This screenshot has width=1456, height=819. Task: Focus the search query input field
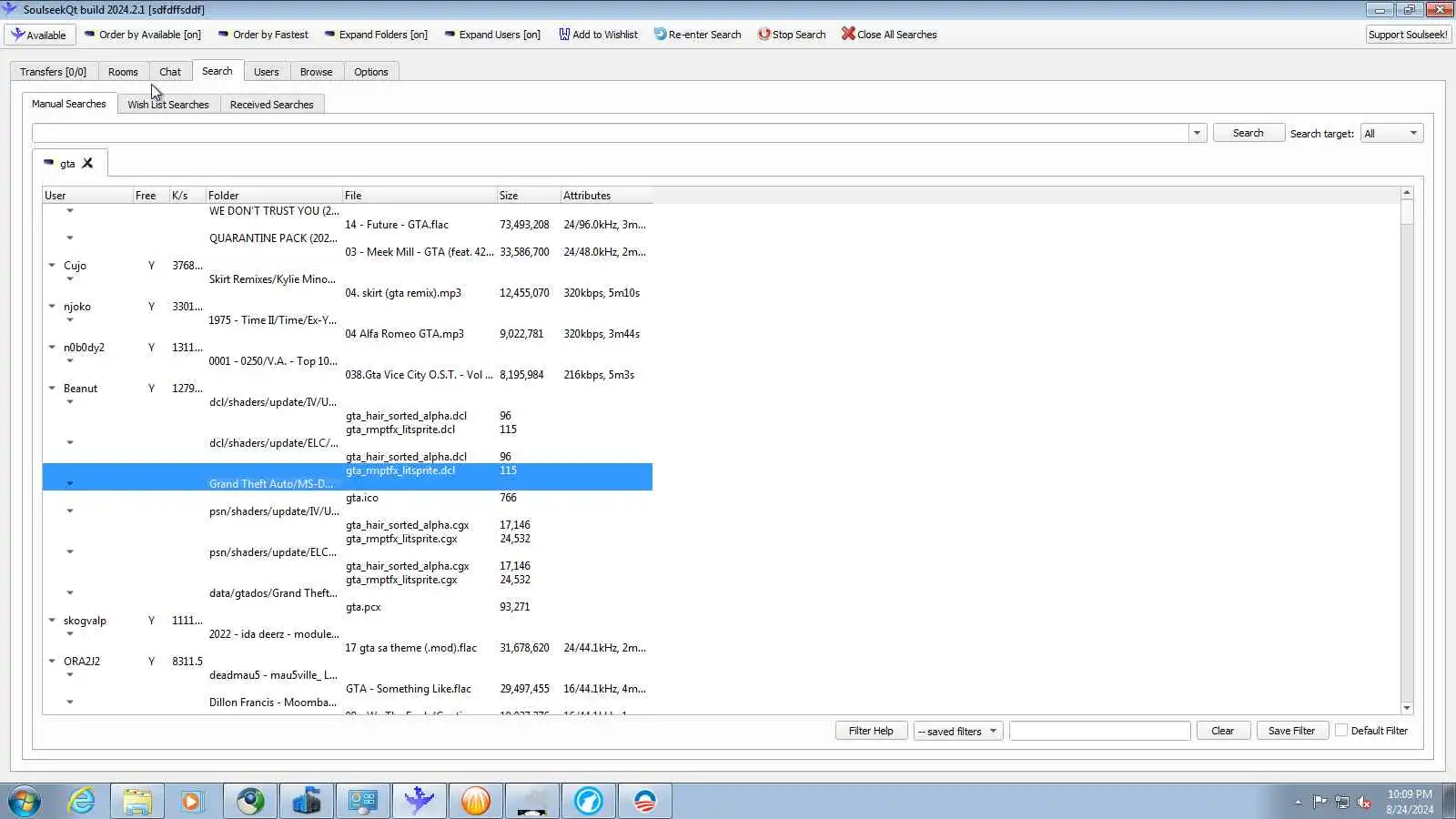(611, 134)
